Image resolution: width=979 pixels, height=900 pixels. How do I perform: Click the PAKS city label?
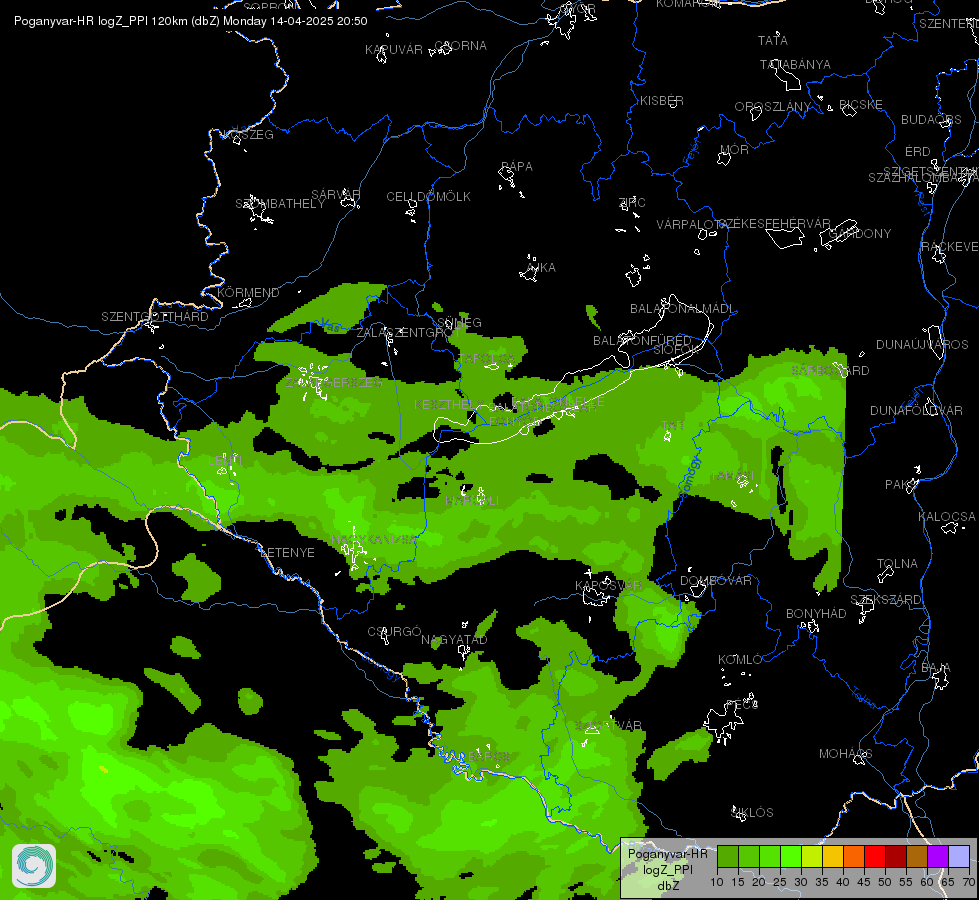click(901, 485)
